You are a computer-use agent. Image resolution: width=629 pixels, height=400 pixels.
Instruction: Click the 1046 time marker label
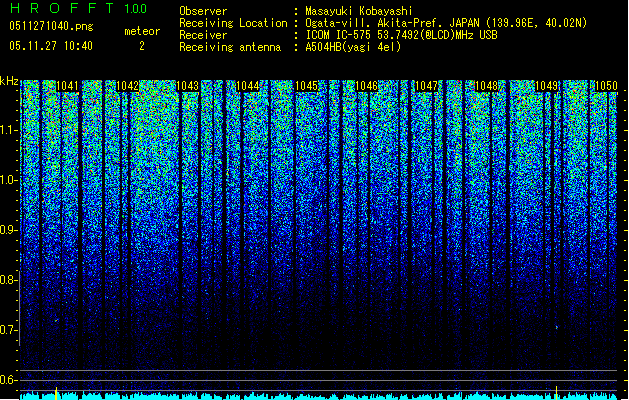tap(367, 86)
